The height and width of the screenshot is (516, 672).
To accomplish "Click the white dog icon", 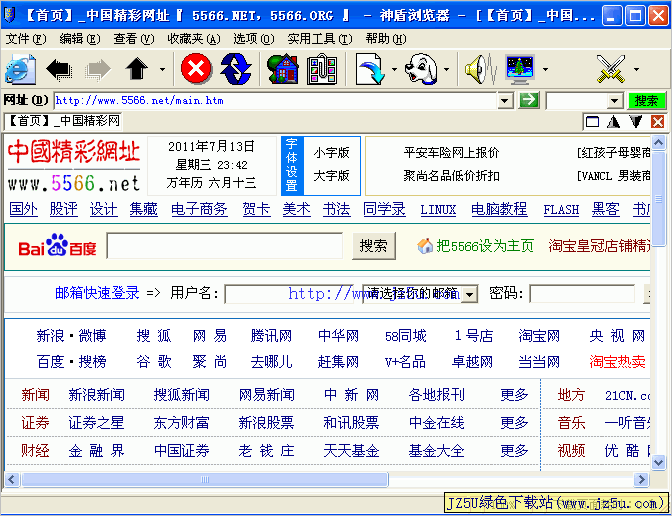I will [x=421, y=69].
